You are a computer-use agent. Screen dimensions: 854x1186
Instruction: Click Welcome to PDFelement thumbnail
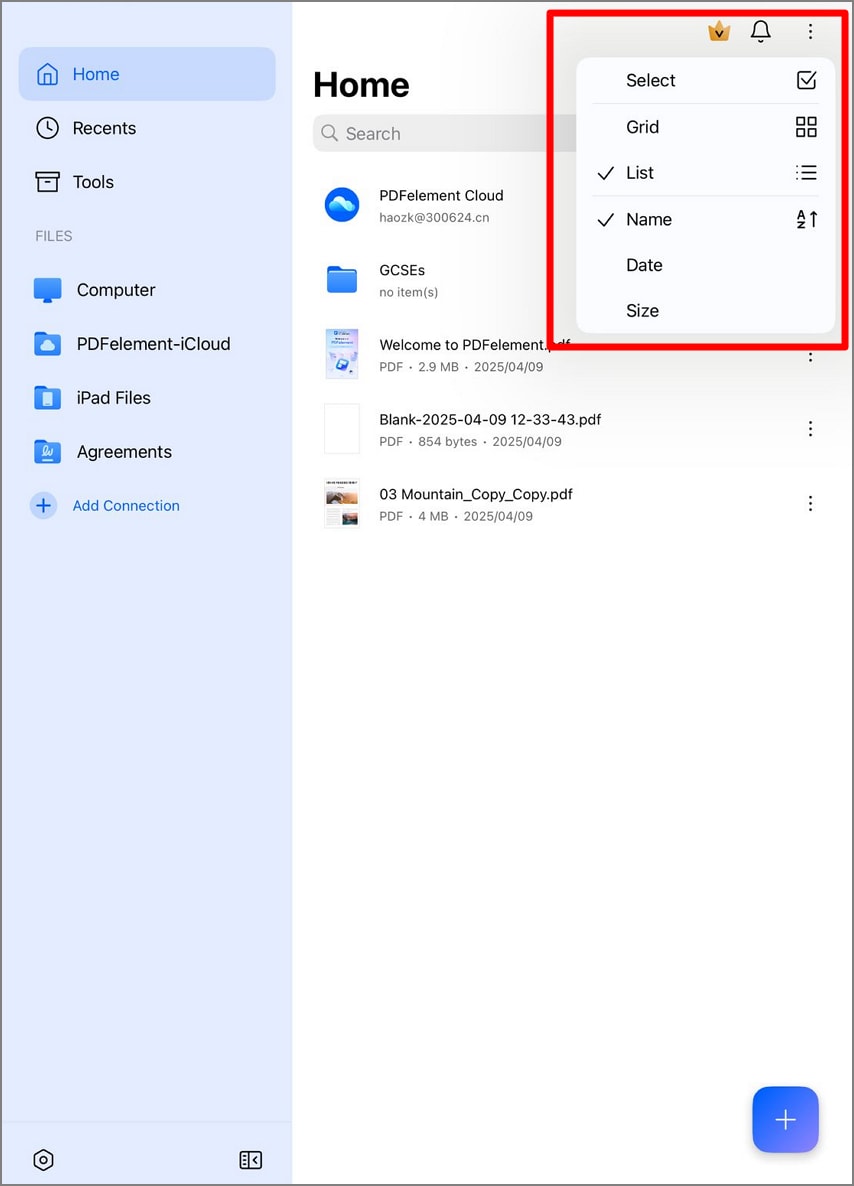(x=342, y=353)
